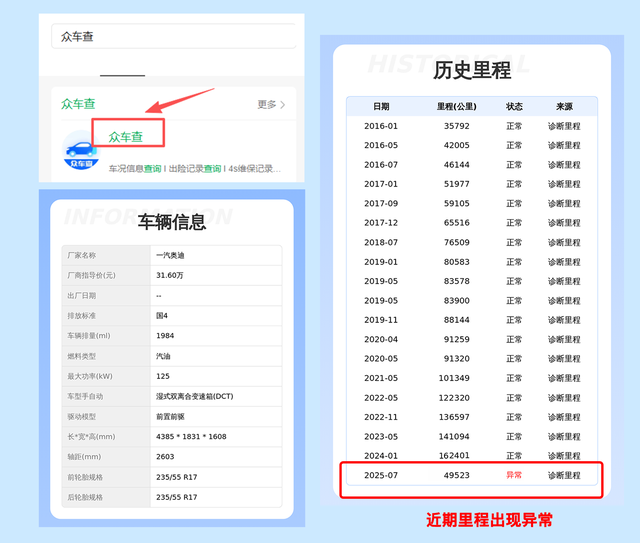Open the 众车查 blue car logo icon
The image size is (640, 543).
point(81,150)
